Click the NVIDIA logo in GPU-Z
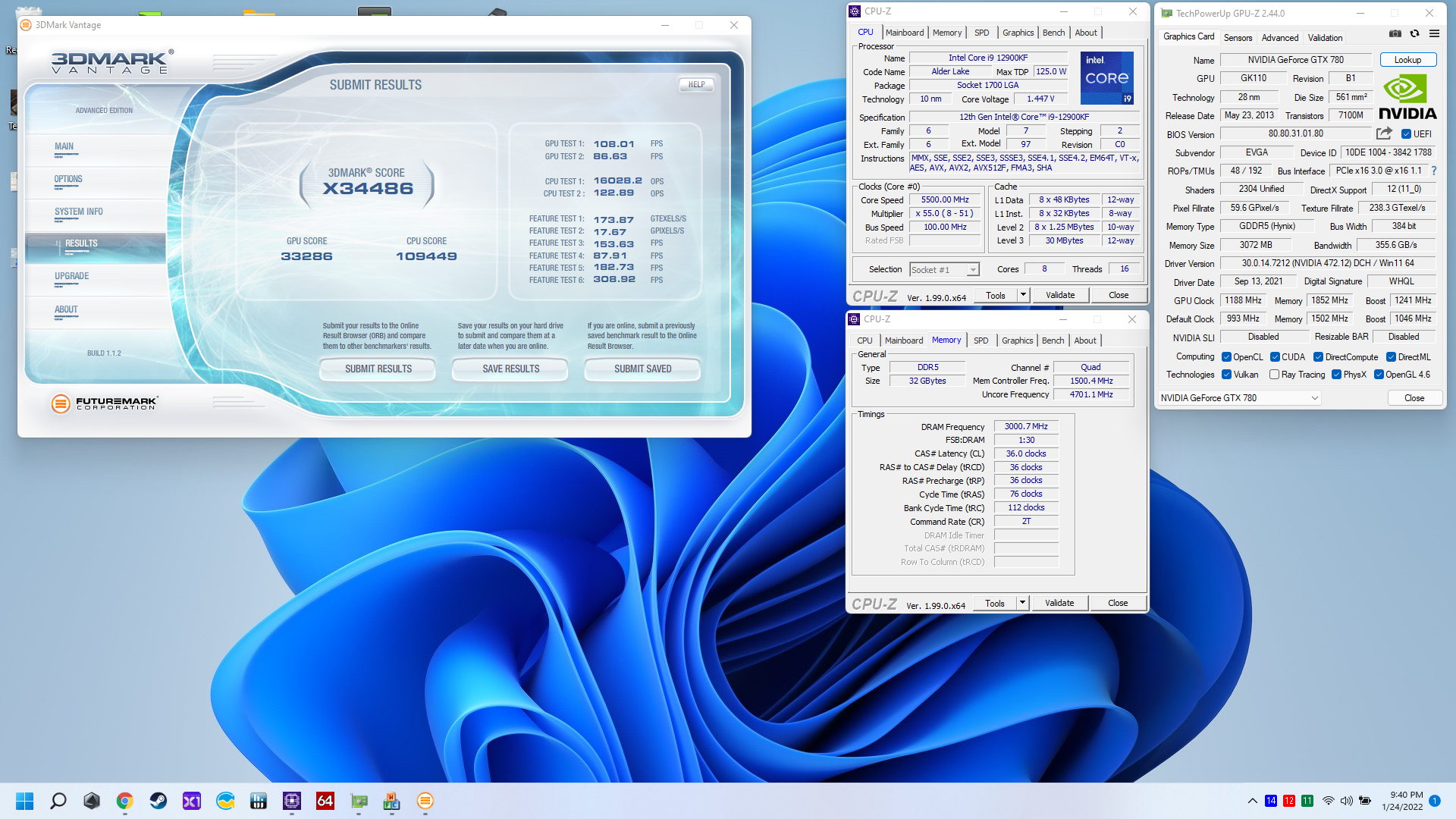The width and height of the screenshot is (1456, 819). coord(1407,97)
